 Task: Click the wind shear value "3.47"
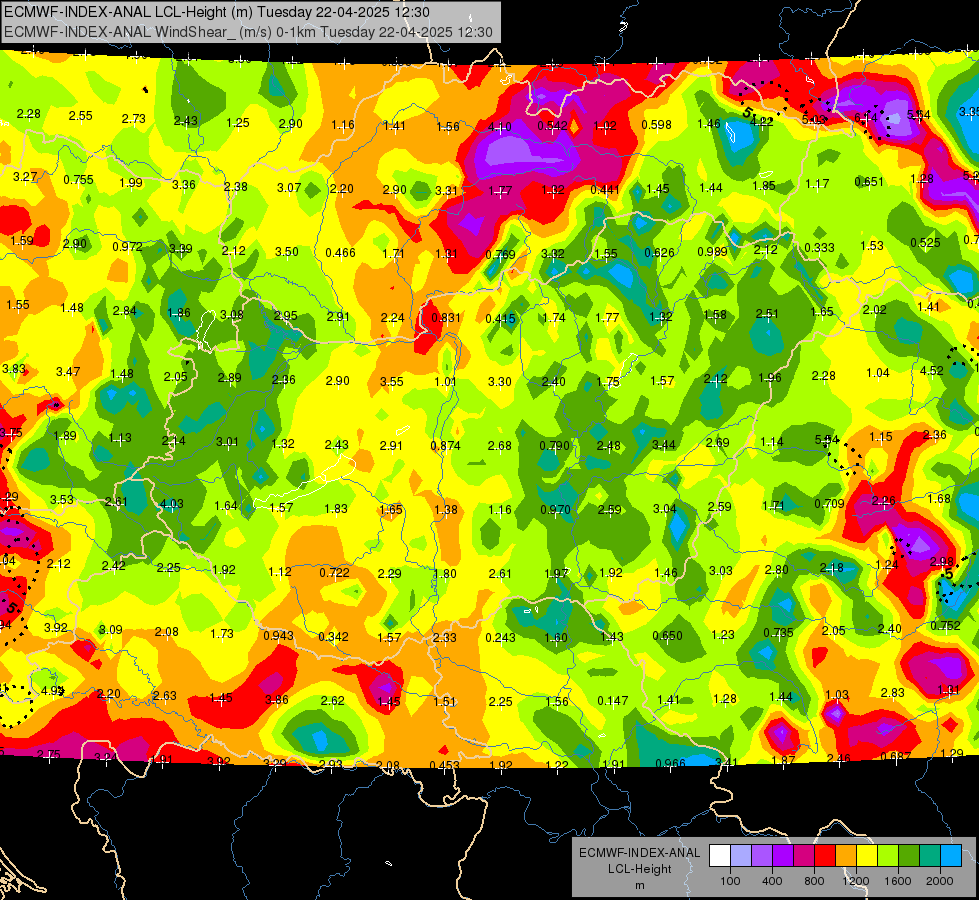pos(68,372)
